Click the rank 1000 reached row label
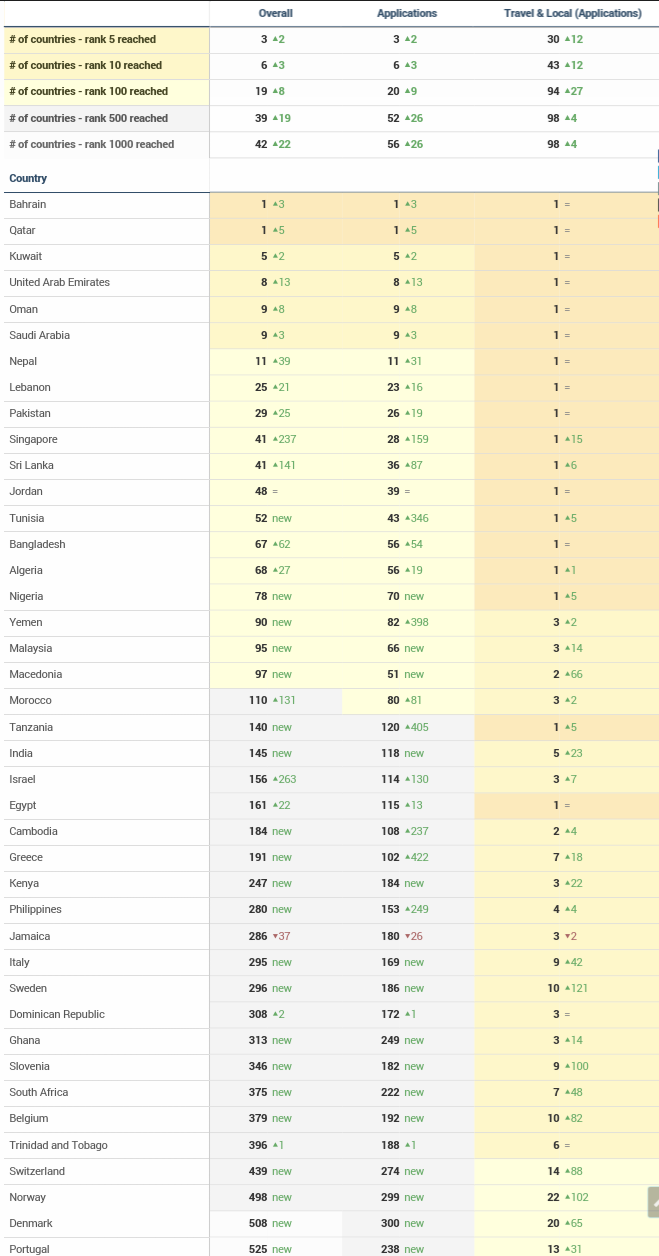Image resolution: width=659 pixels, height=1256 pixels. click(91, 144)
